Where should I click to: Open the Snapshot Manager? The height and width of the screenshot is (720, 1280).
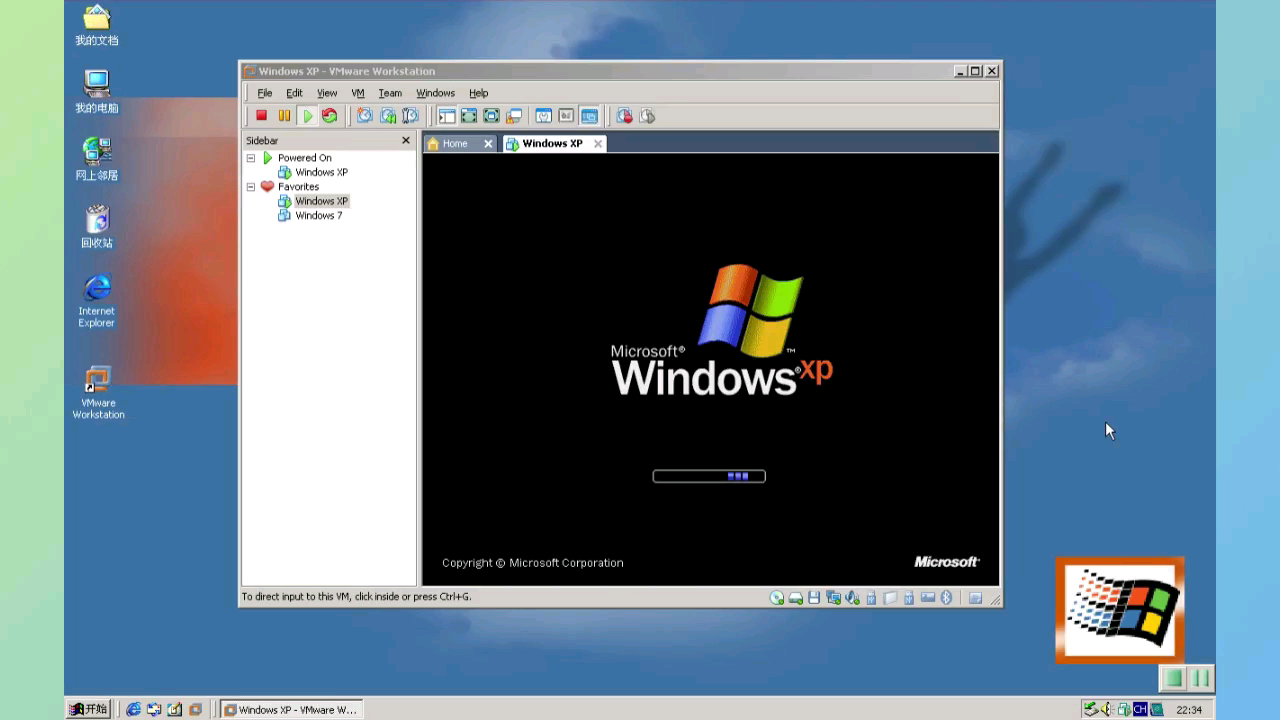tap(410, 116)
